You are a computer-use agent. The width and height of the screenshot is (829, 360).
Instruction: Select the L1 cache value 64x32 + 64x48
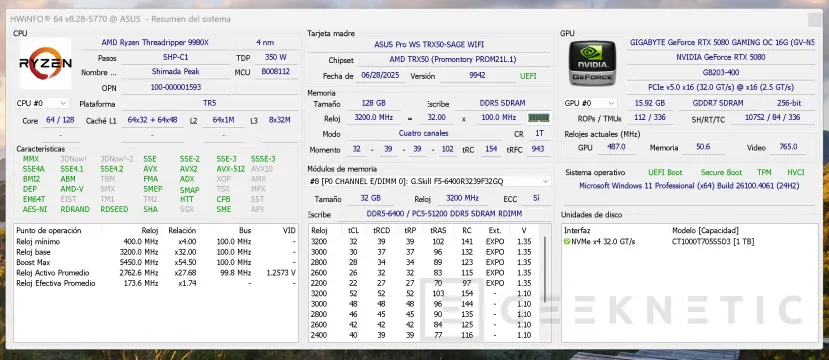coord(152,120)
